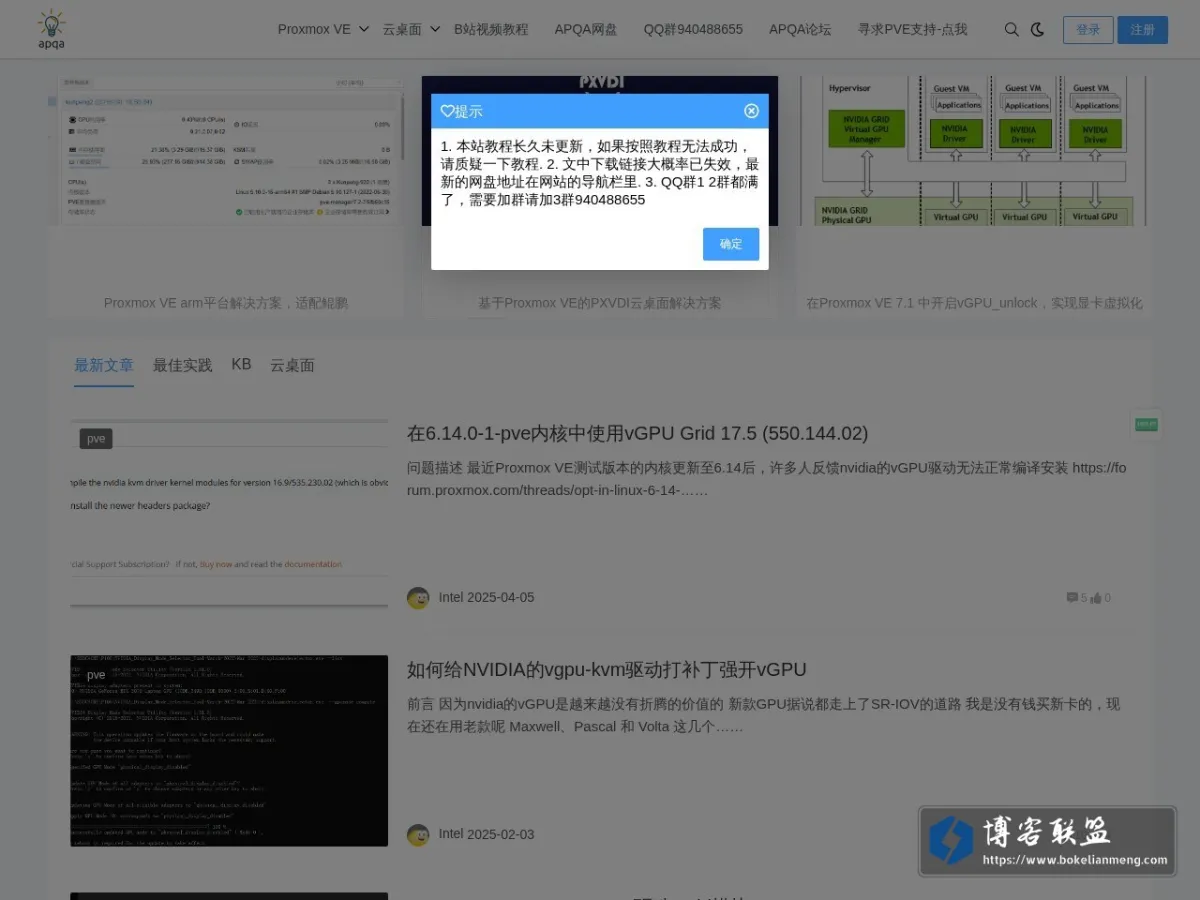Open article 在6.14.0-1-pve内核中使用vGPU Grid 17.5
The height and width of the screenshot is (900, 1200).
(637, 433)
